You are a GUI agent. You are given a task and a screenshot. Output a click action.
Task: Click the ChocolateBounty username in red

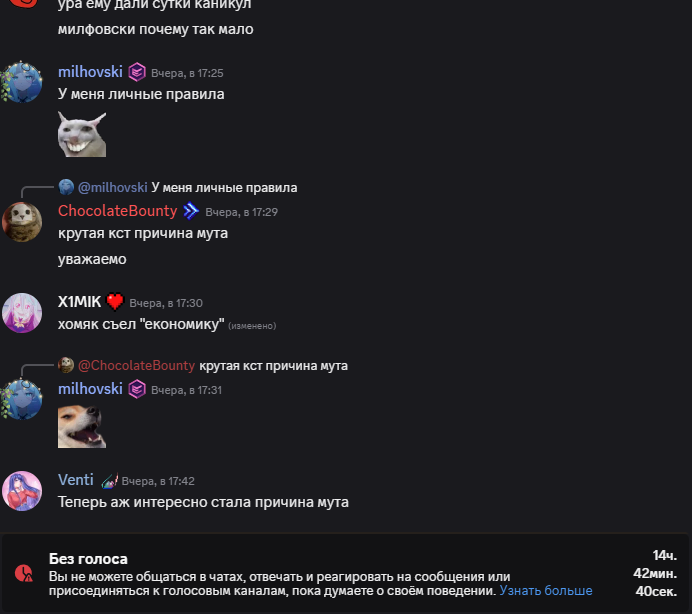tap(117, 211)
